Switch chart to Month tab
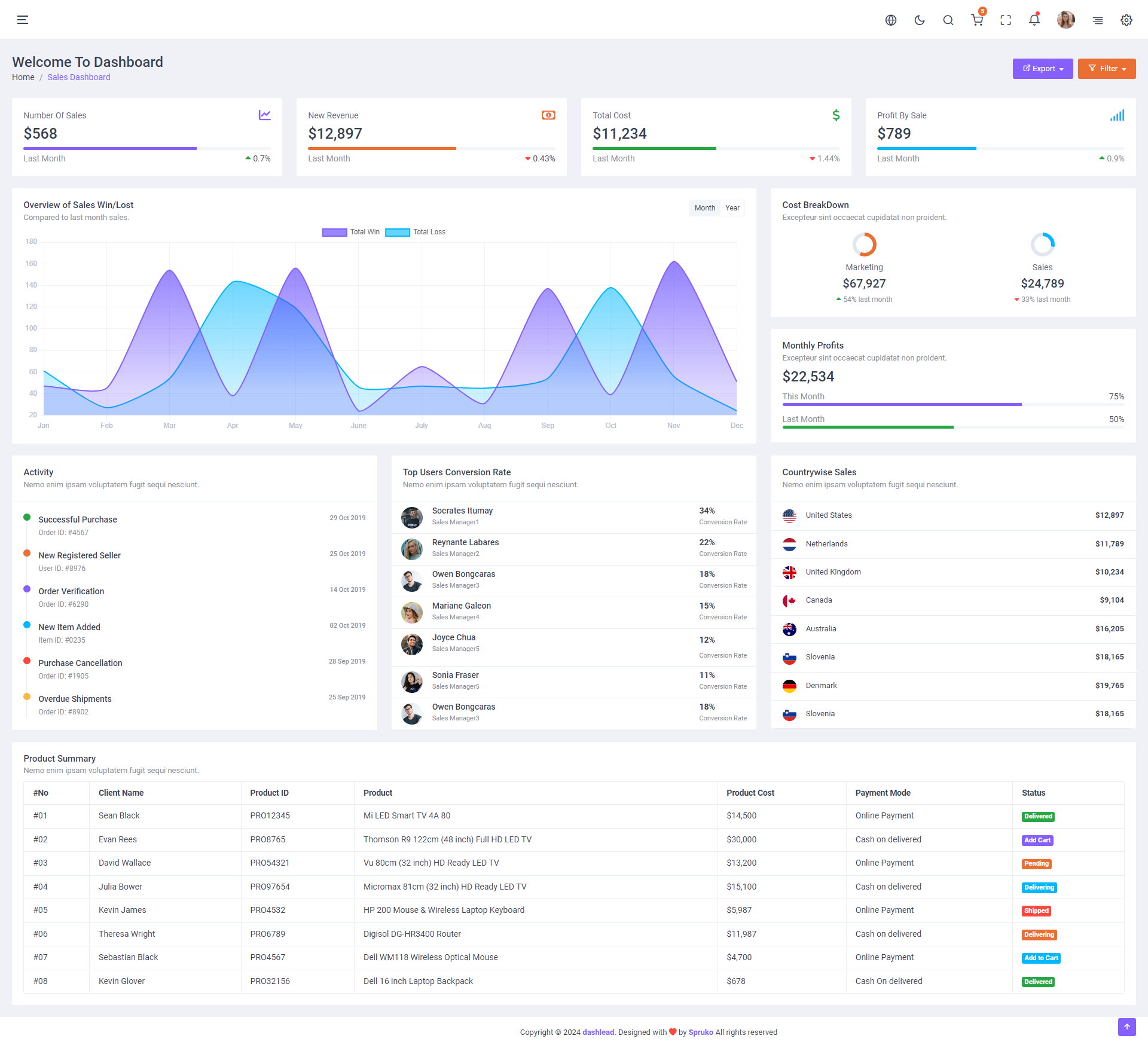 coord(705,208)
